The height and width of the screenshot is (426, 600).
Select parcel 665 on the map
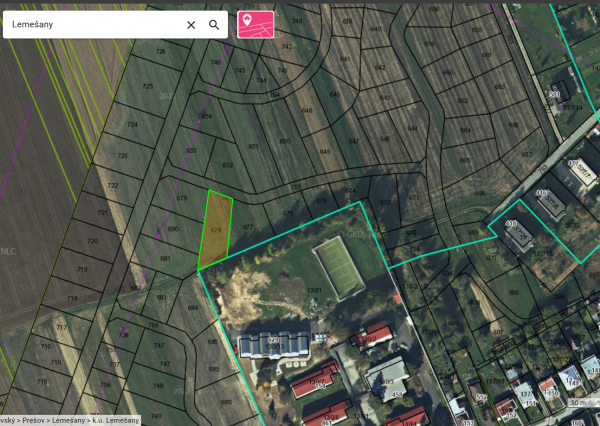[x=465, y=160]
